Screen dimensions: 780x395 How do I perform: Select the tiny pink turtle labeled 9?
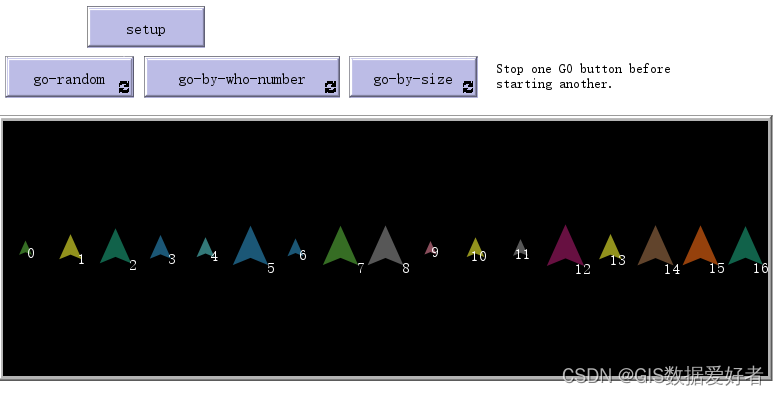(x=430, y=248)
